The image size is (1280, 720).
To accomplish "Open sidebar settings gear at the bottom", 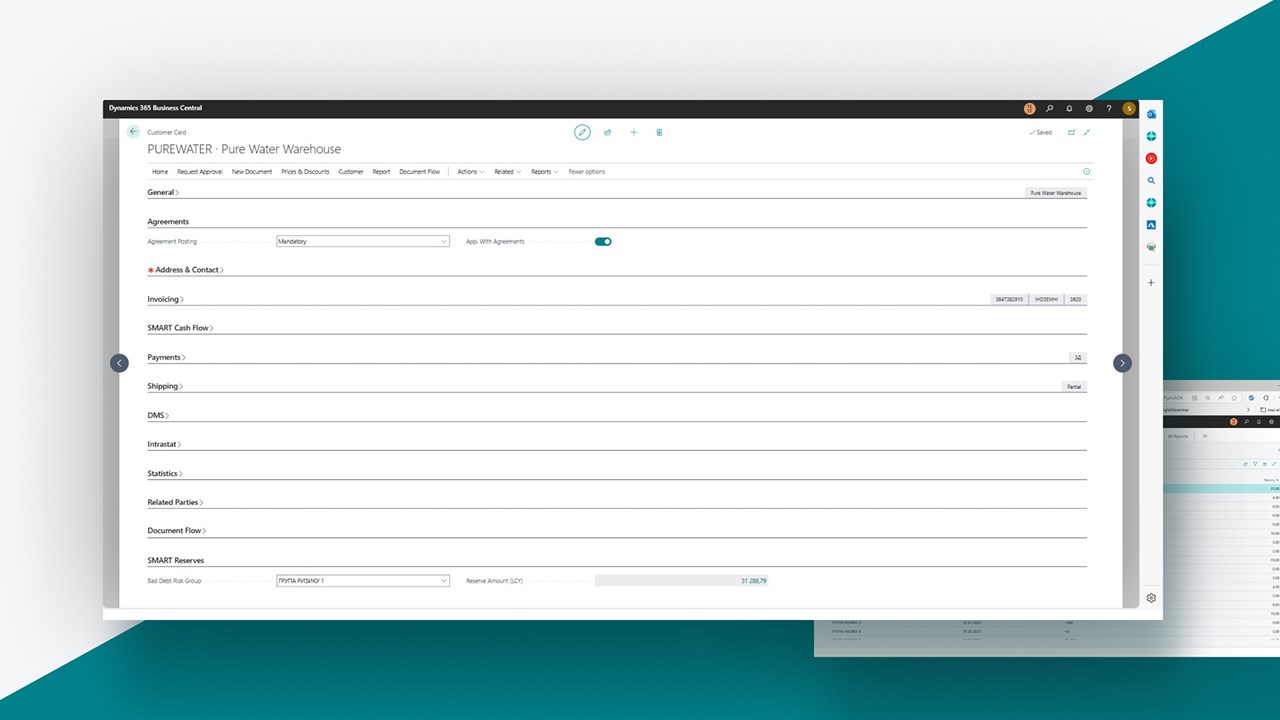I will click(x=1151, y=598).
